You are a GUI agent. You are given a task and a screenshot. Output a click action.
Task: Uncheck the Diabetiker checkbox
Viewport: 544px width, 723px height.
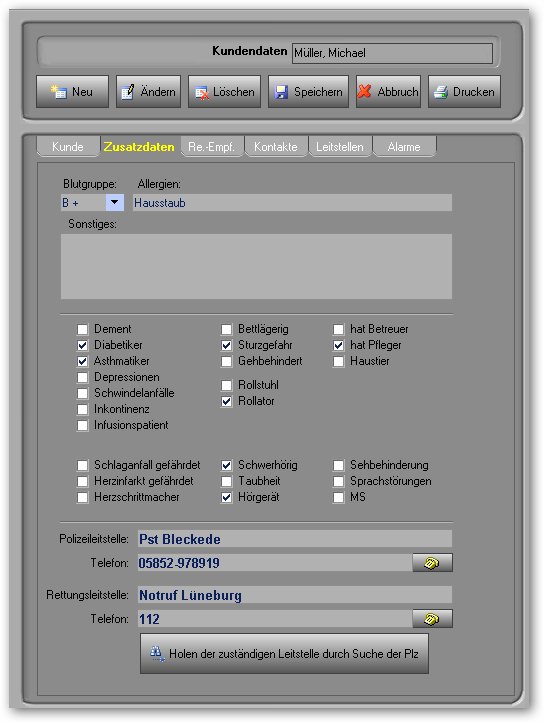point(83,345)
